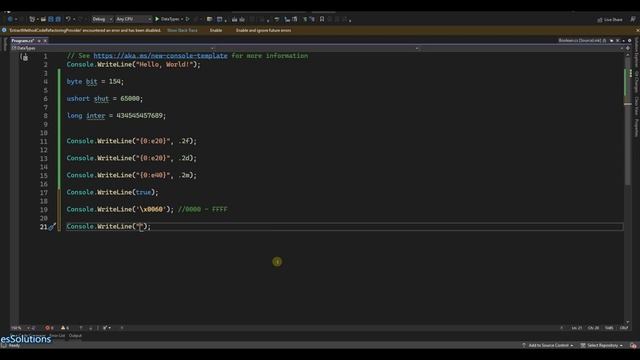Click the notifications icon at bottom right
The width and height of the screenshot is (640, 360).
point(633,345)
